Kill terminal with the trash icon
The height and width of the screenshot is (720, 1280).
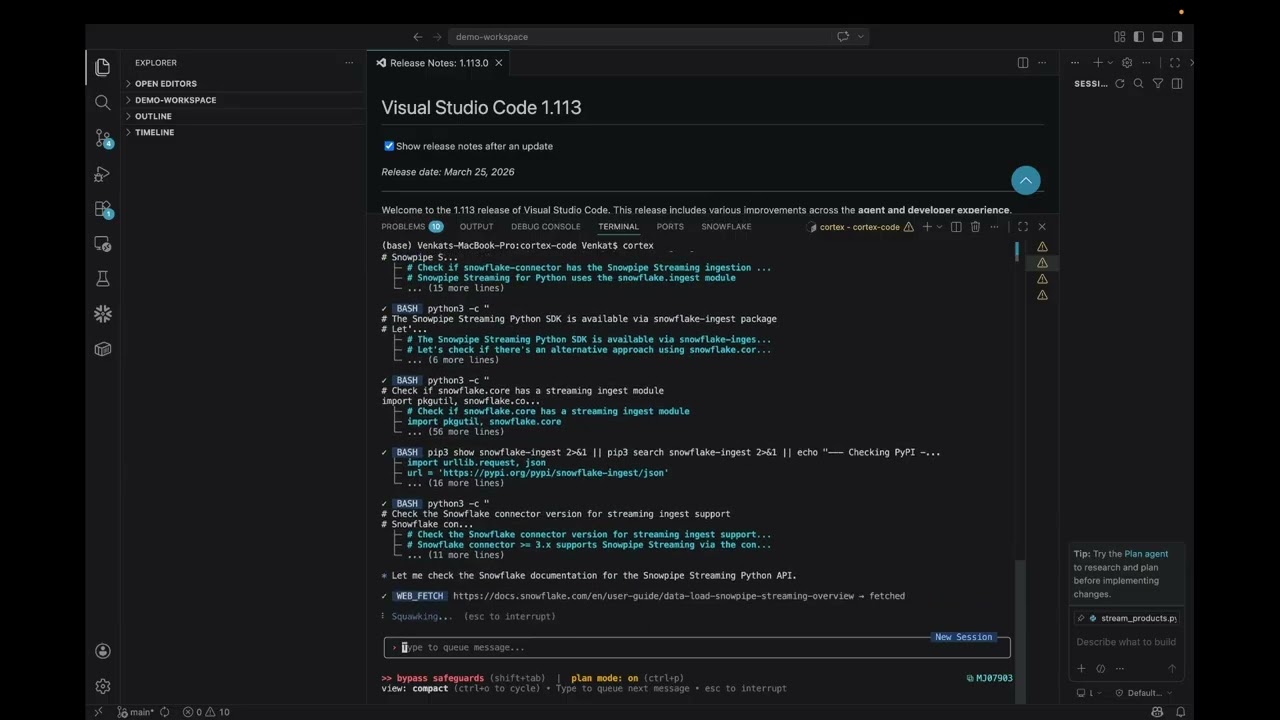pos(975,227)
